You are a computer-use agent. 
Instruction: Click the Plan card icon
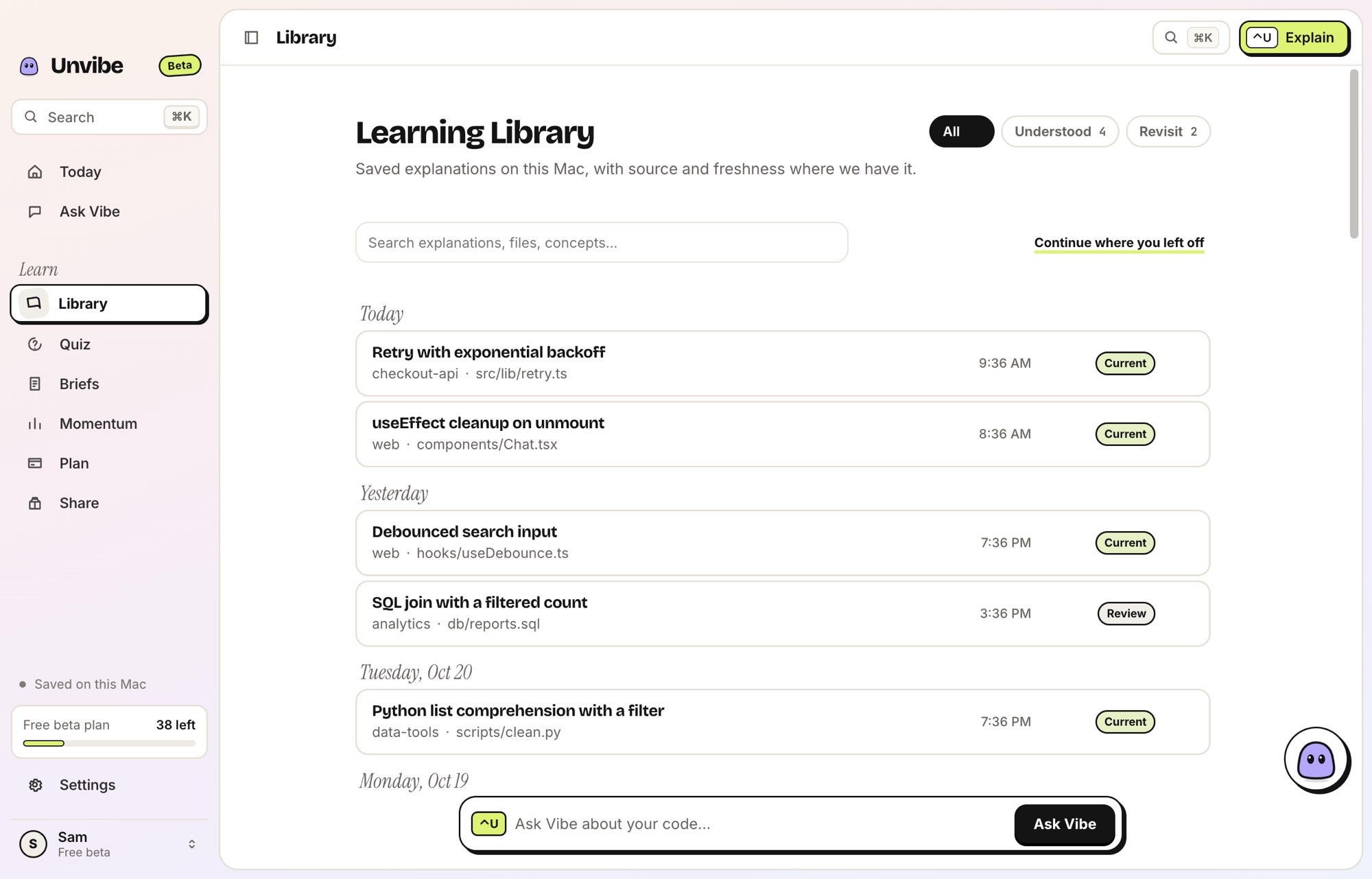pos(35,464)
